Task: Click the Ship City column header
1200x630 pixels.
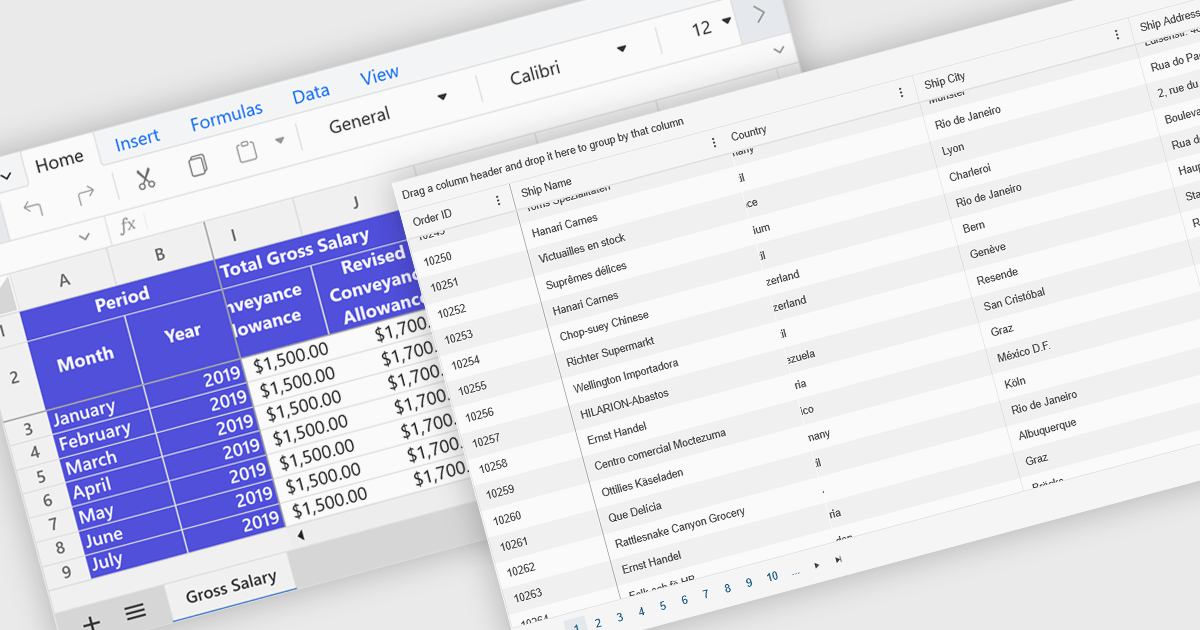Action: [945, 80]
